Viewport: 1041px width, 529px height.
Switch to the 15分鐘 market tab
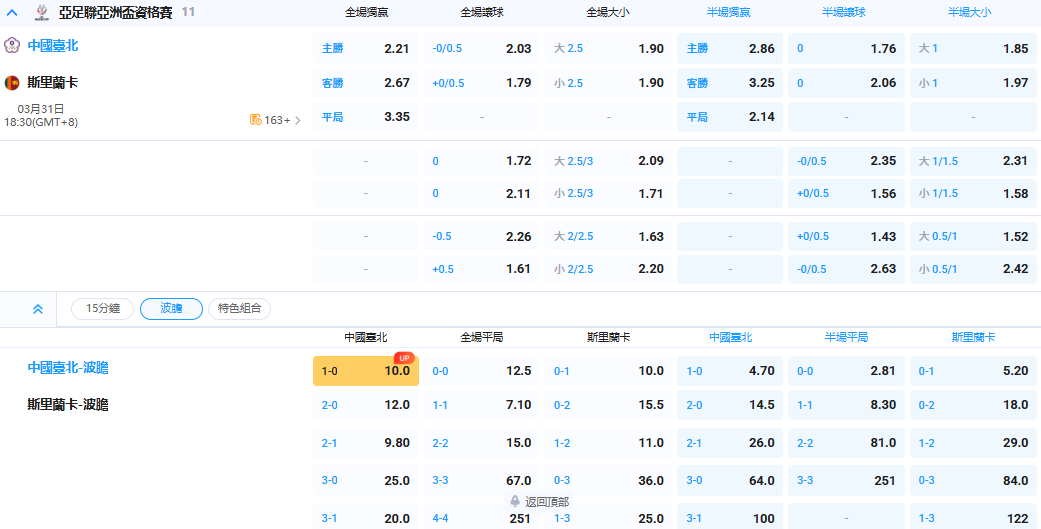pyautogui.click(x=102, y=309)
